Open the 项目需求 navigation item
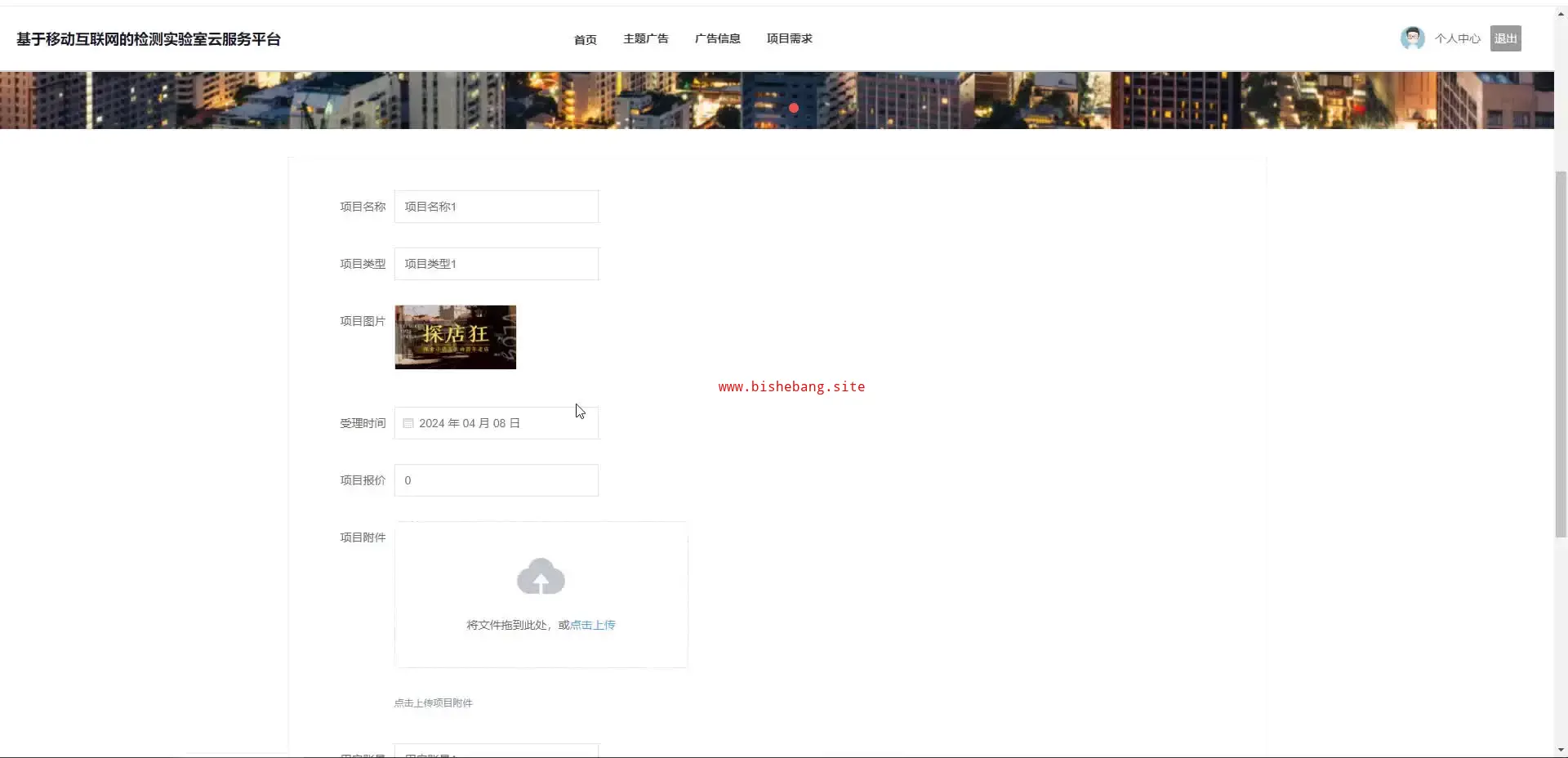 [789, 38]
